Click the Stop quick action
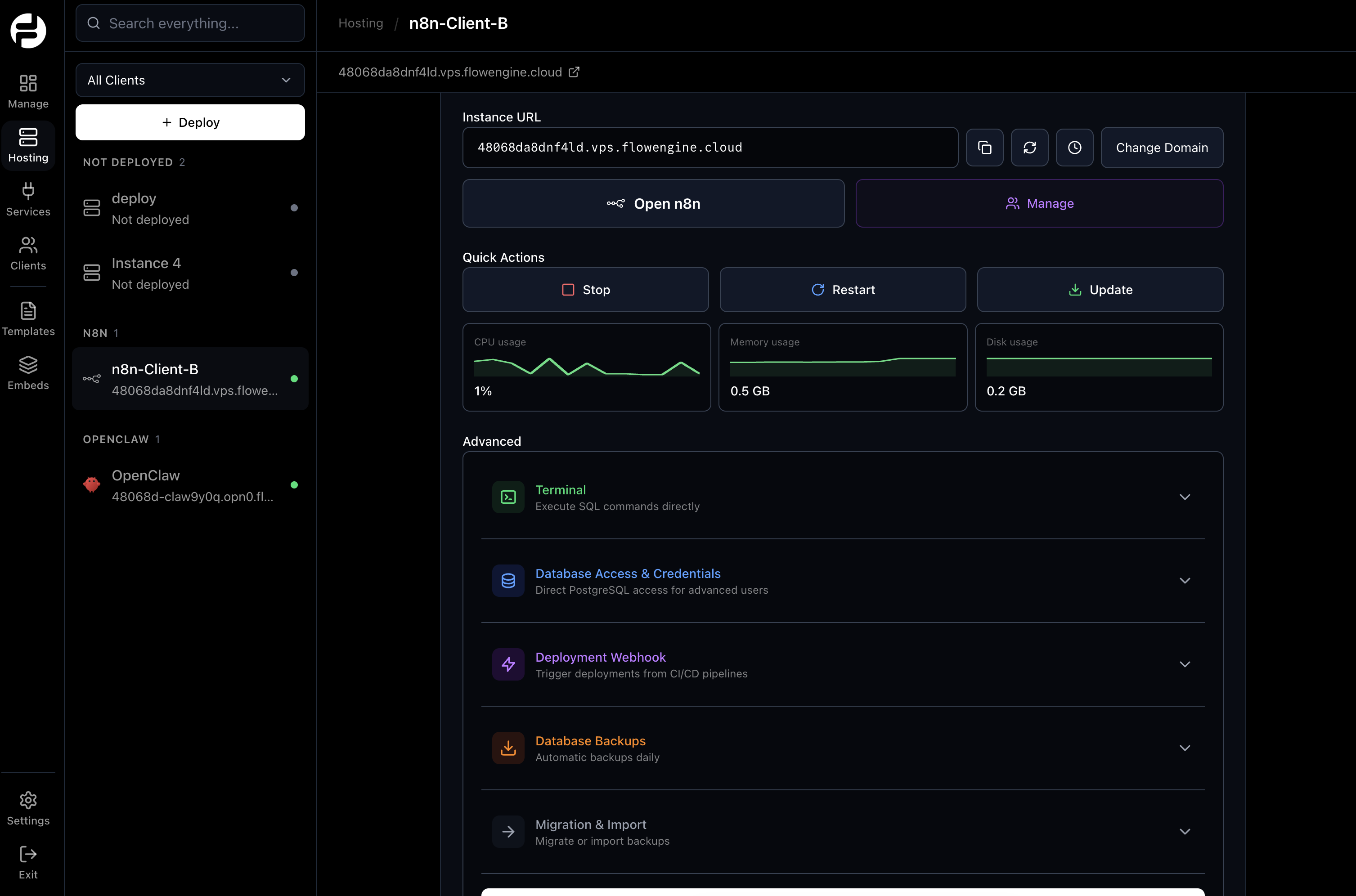The width and height of the screenshot is (1356, 896). click(585, 289)
